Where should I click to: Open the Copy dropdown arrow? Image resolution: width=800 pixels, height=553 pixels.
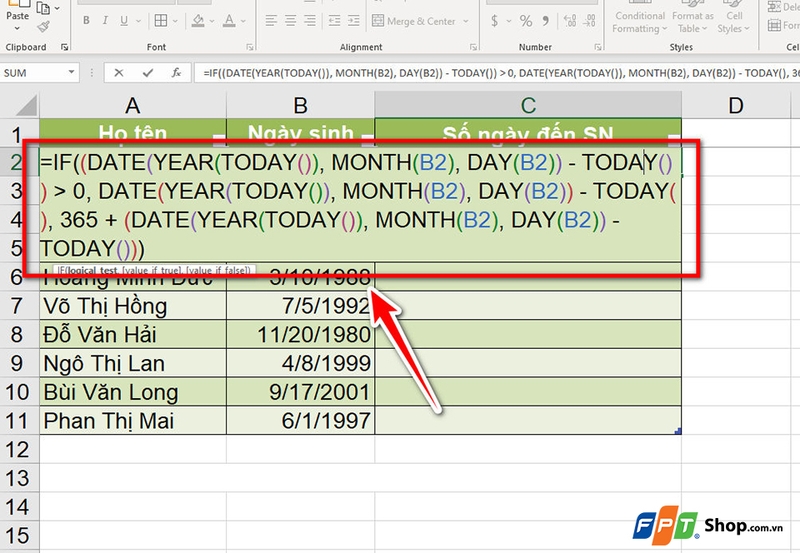[x=57, y=8]
